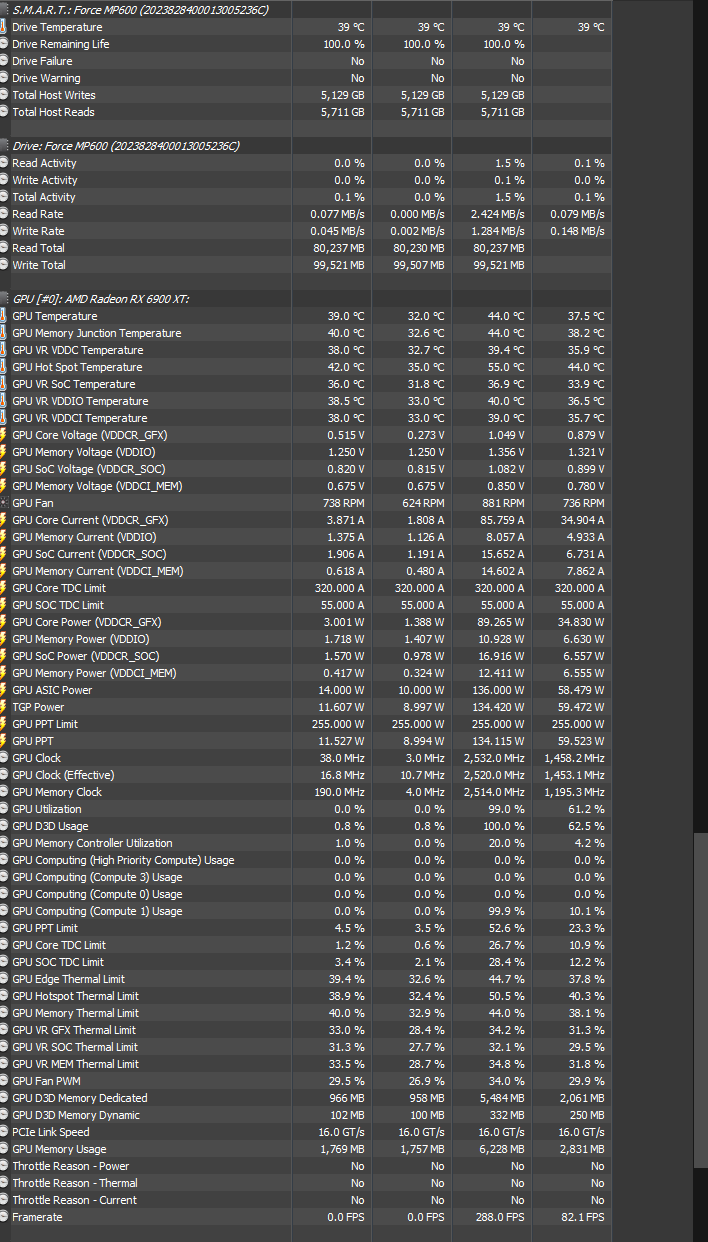708x1242 pixels.
Task: Select GPU Computing (High Priority Compute) Usage label
Action: pyautogui.click(x=123, y=860)
